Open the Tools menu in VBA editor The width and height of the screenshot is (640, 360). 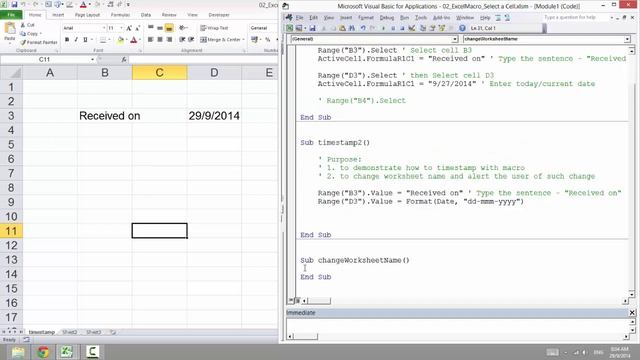click(421, 18)
